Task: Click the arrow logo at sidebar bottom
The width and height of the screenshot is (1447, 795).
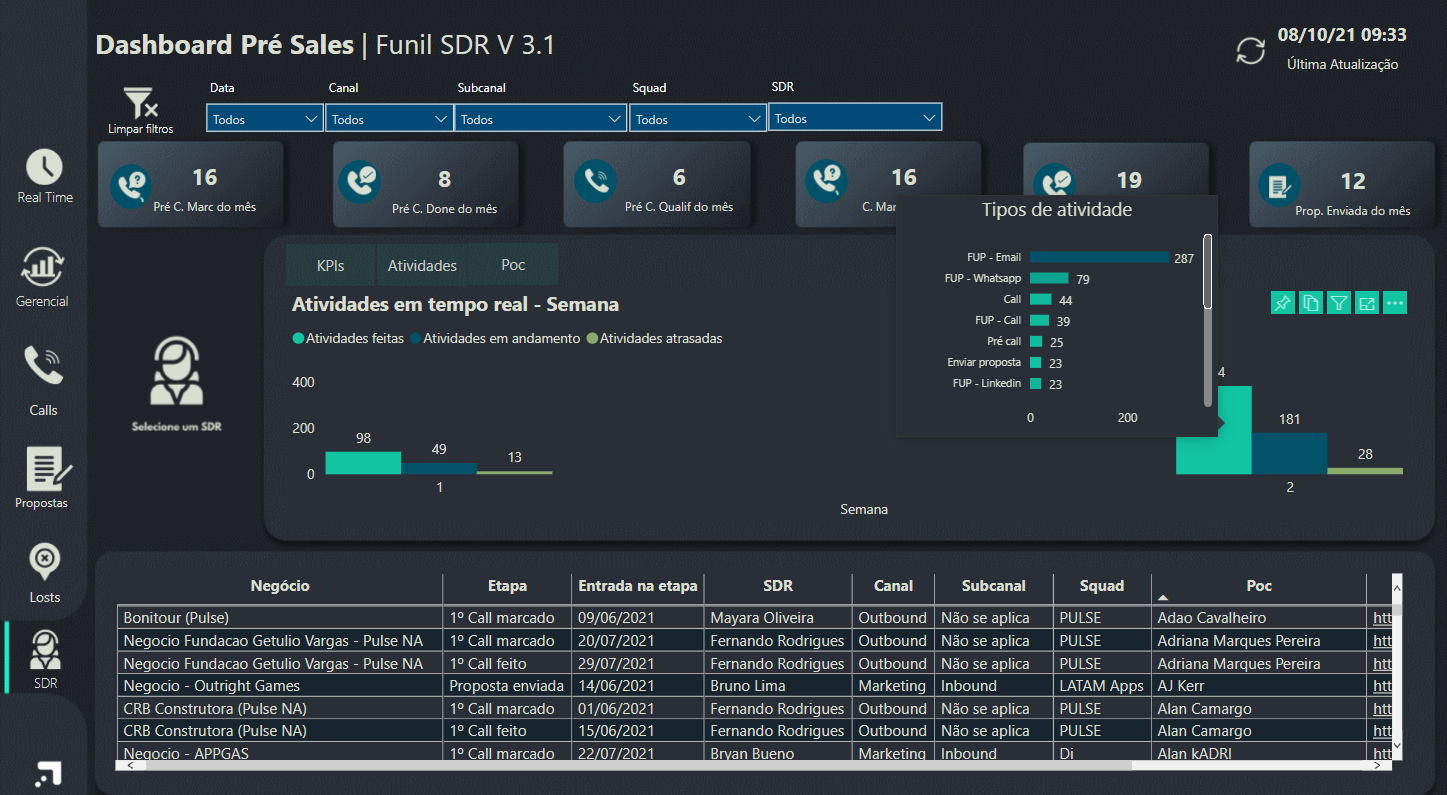Action: [x=47, y=773]
